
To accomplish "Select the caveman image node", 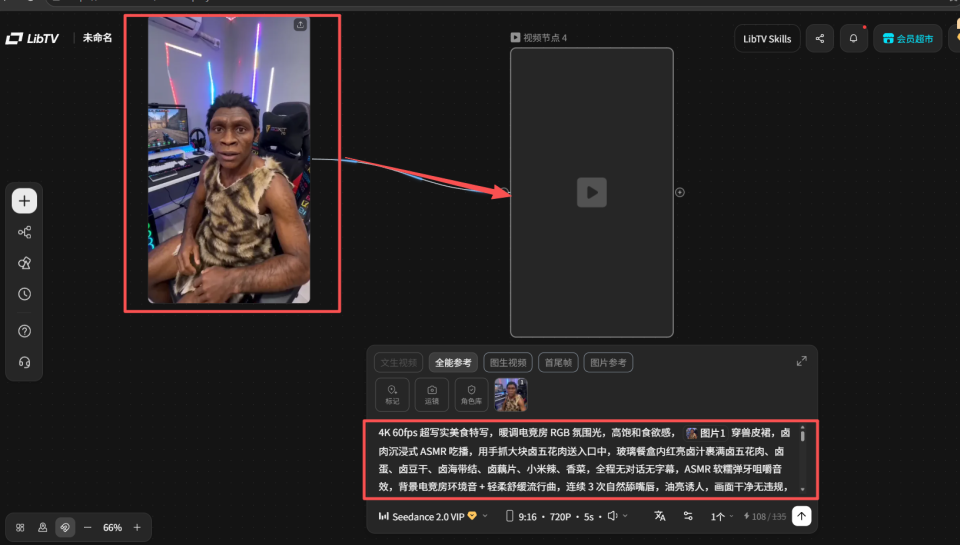I will (x=229, y=160).
